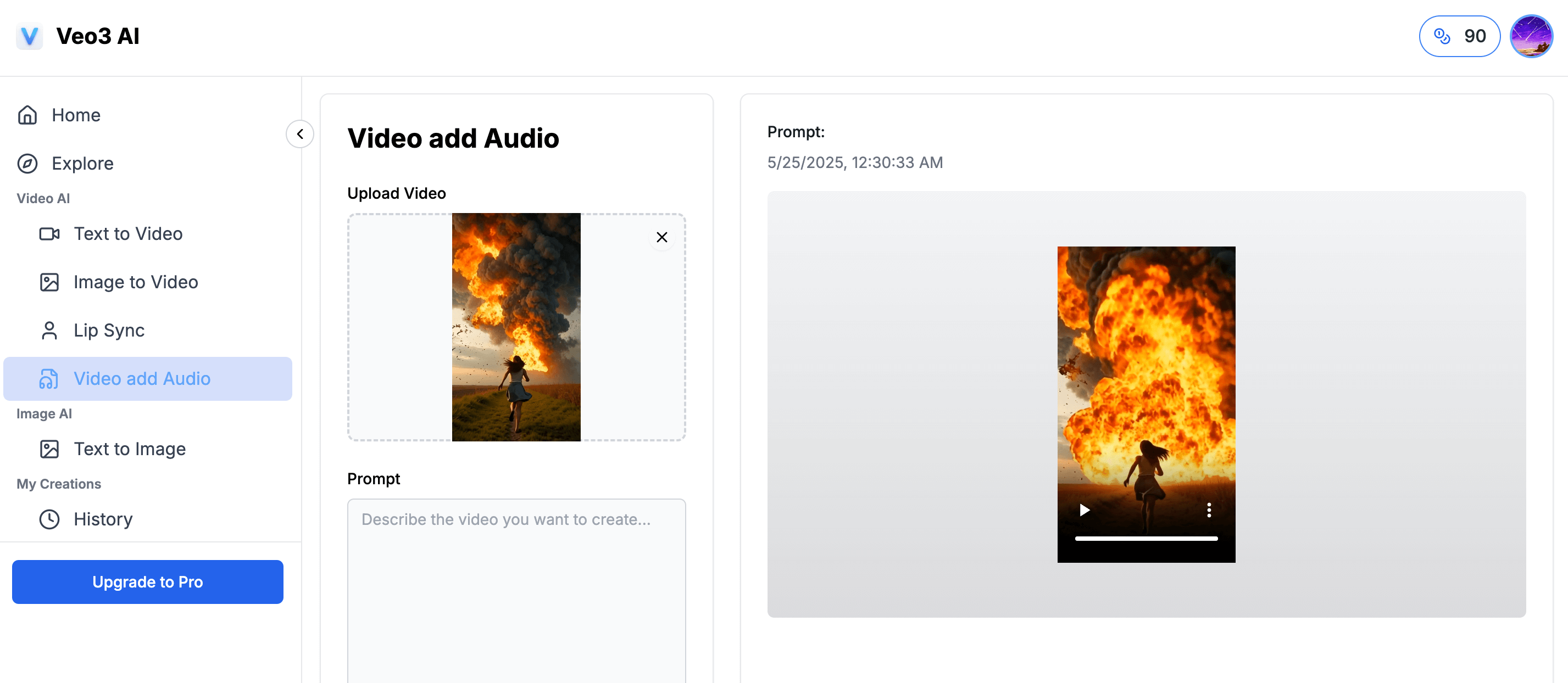The image size is (1568, 683).
Task: Seek on the video progress bar
Action: pyautogui.click(x=1146, y=538)
